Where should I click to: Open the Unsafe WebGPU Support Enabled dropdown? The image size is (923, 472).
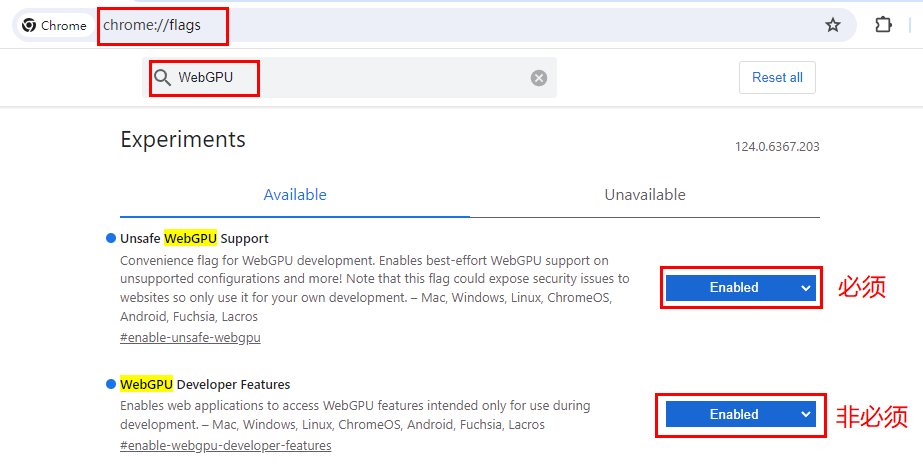coord(741,288)
